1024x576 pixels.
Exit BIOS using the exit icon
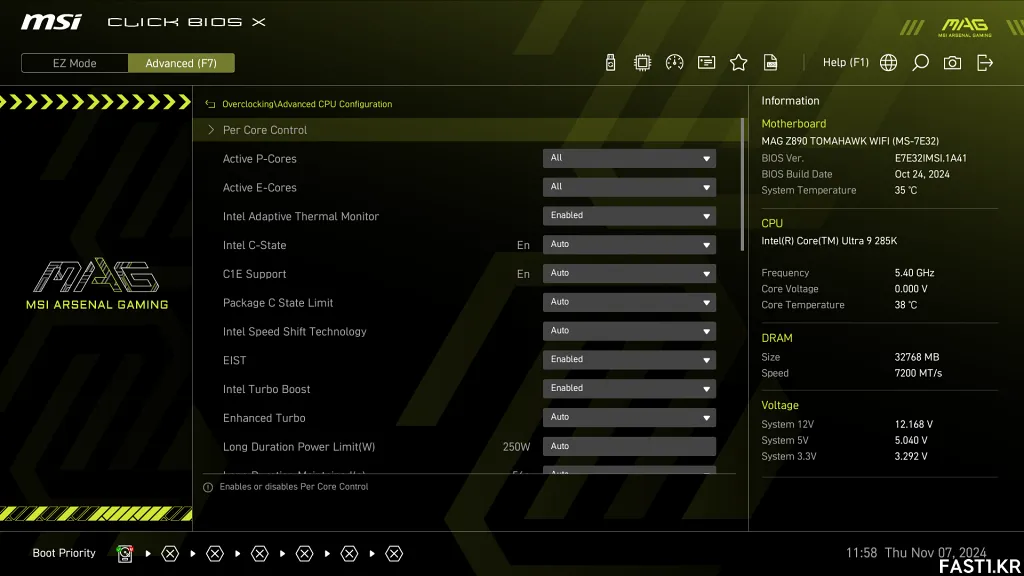pyautogui.click(x=985, y=63)
